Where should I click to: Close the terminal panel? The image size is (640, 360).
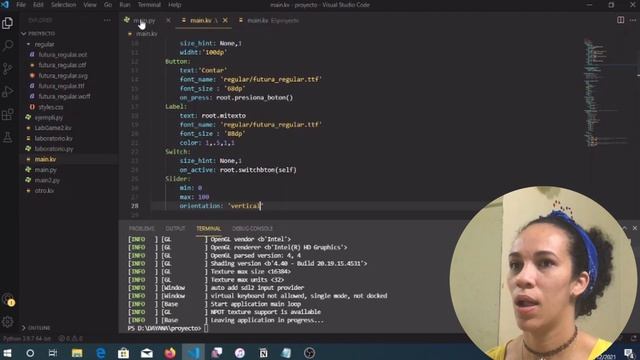coord(635,228)
